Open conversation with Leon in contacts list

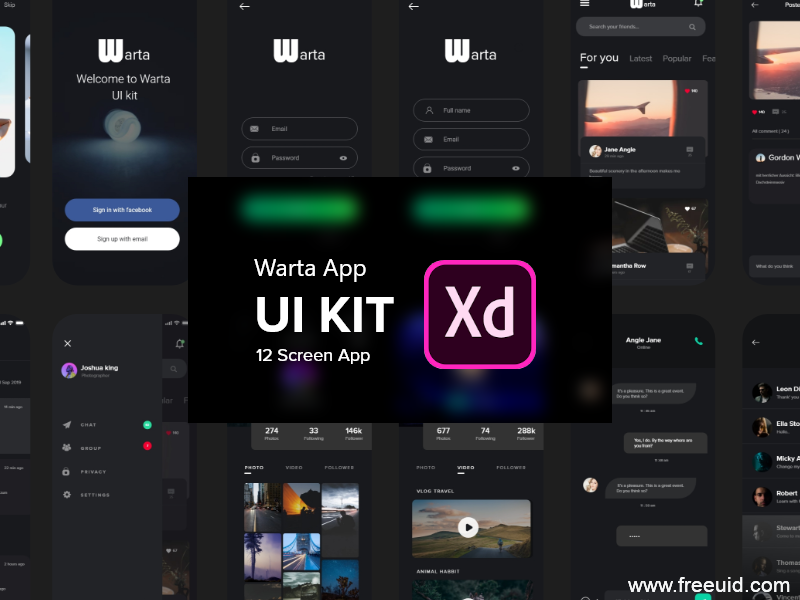point(771,392)
